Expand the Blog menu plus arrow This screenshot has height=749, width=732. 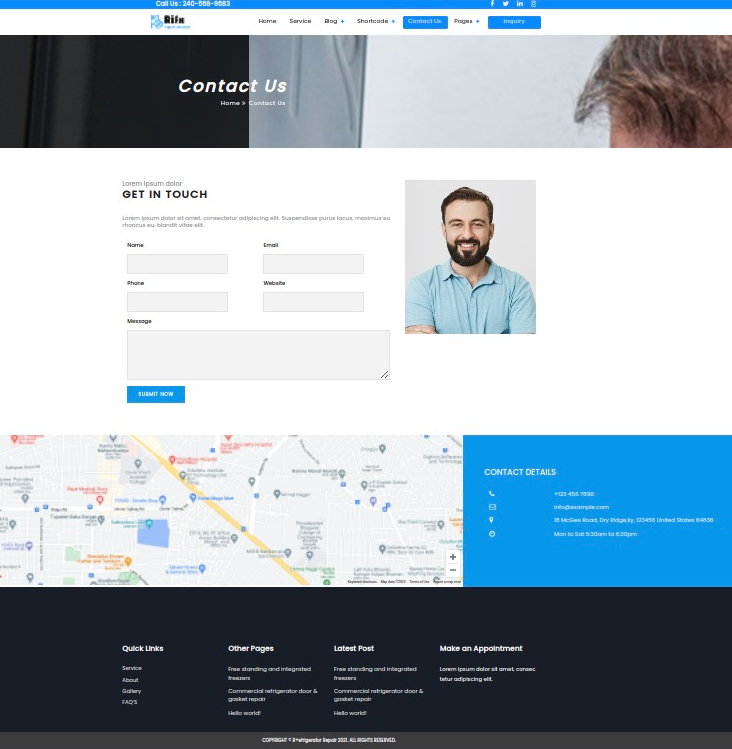[x=342, y=21]
